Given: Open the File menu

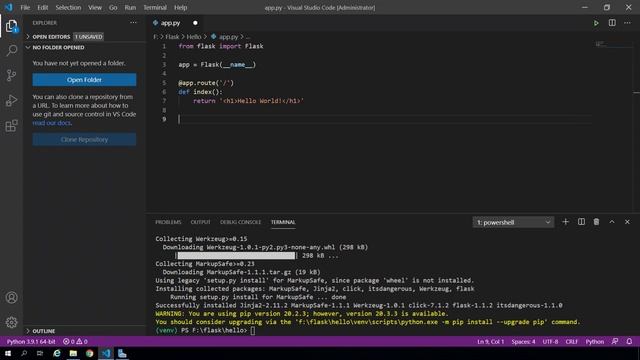Looking at the screenshot, I should pos(25,7).
